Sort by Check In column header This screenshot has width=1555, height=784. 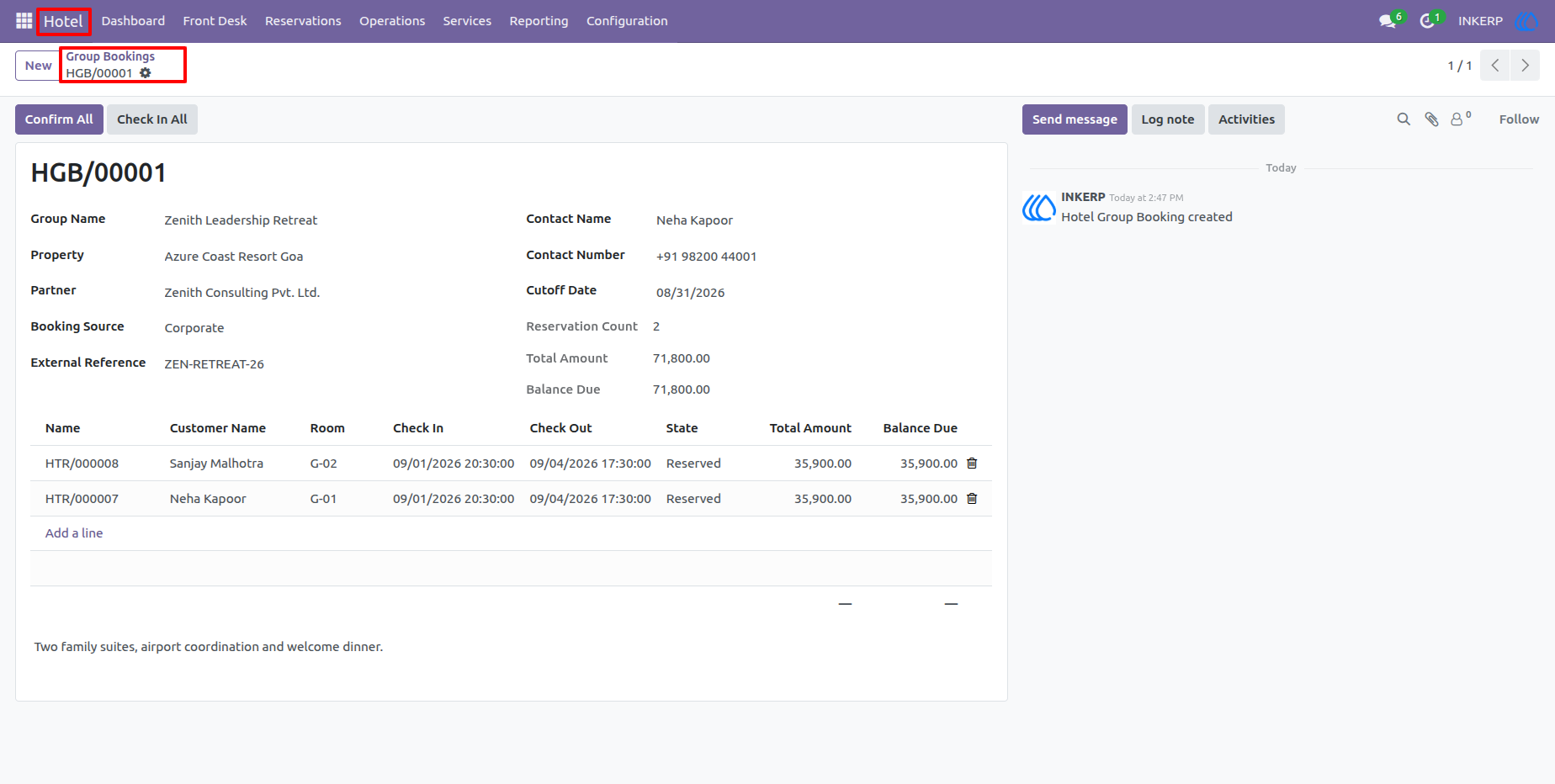(418, 428)
